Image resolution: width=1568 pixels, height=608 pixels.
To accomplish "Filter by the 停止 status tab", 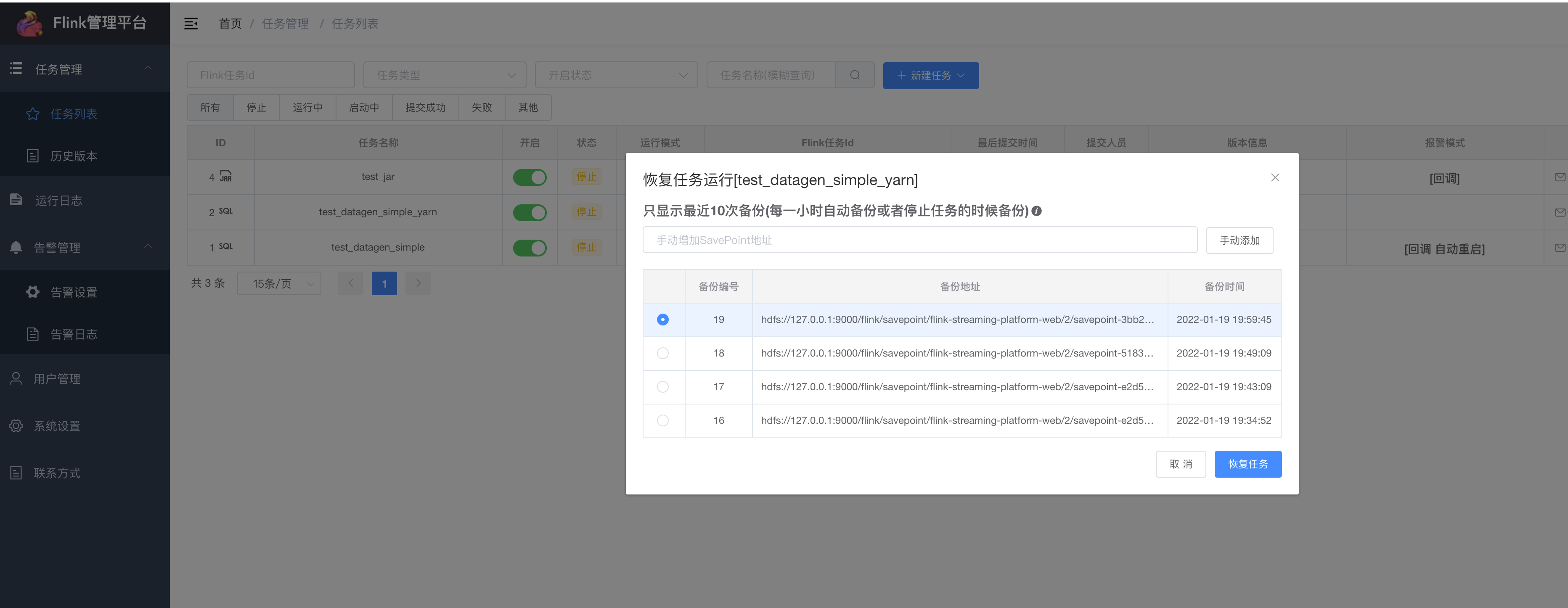I will tap(256, 107).
